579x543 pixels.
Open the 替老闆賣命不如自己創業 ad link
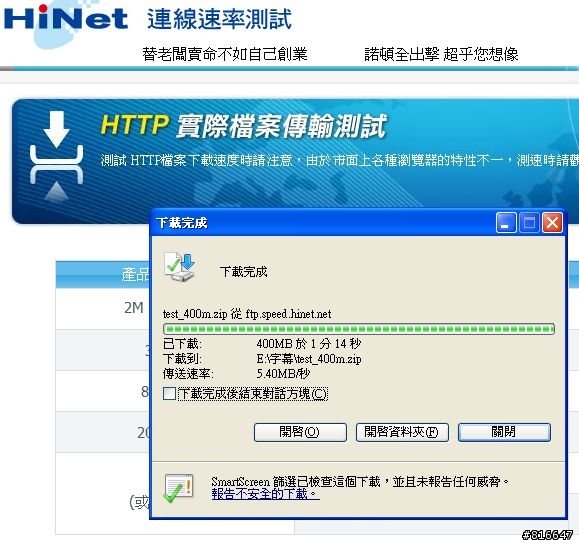pos(225,54)
